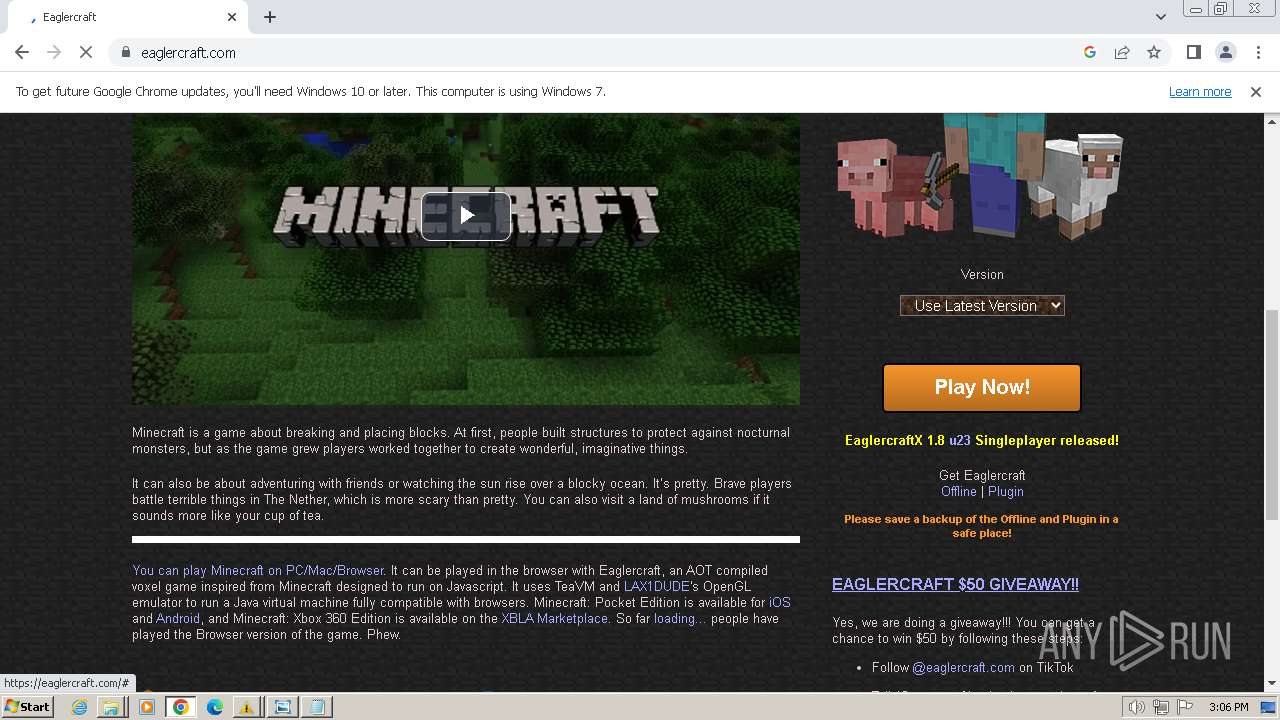Open the Chrome profile avatar

click(1225, 52)
